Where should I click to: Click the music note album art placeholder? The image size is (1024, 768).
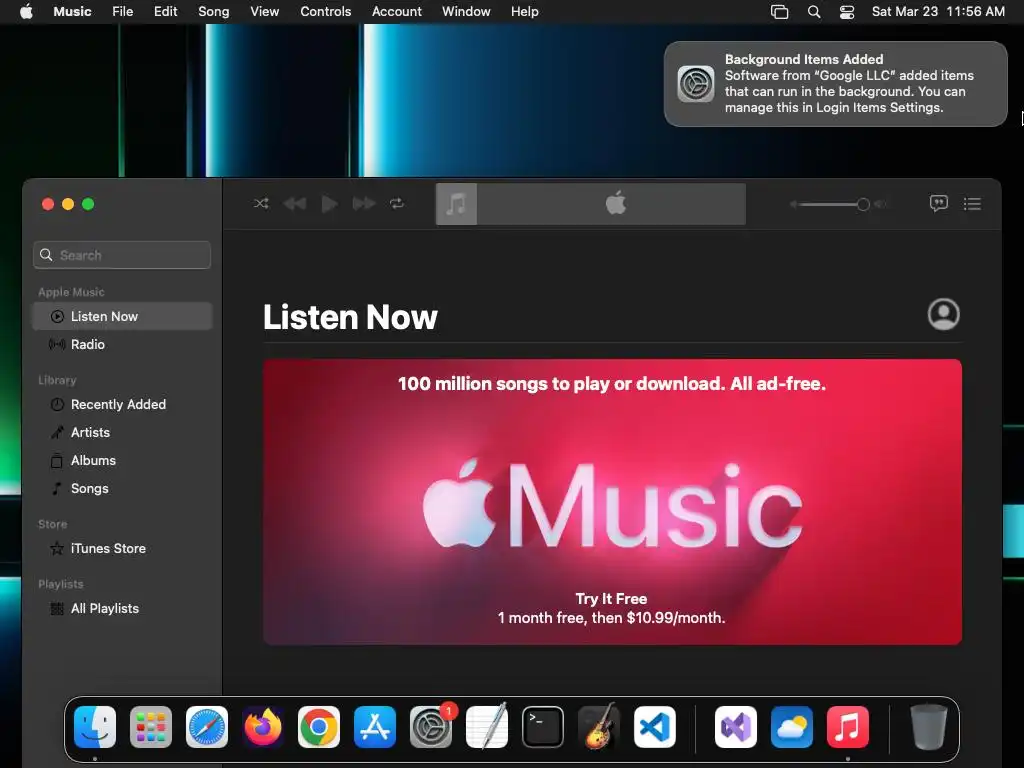pyautogui.click(x=456, y=204)
